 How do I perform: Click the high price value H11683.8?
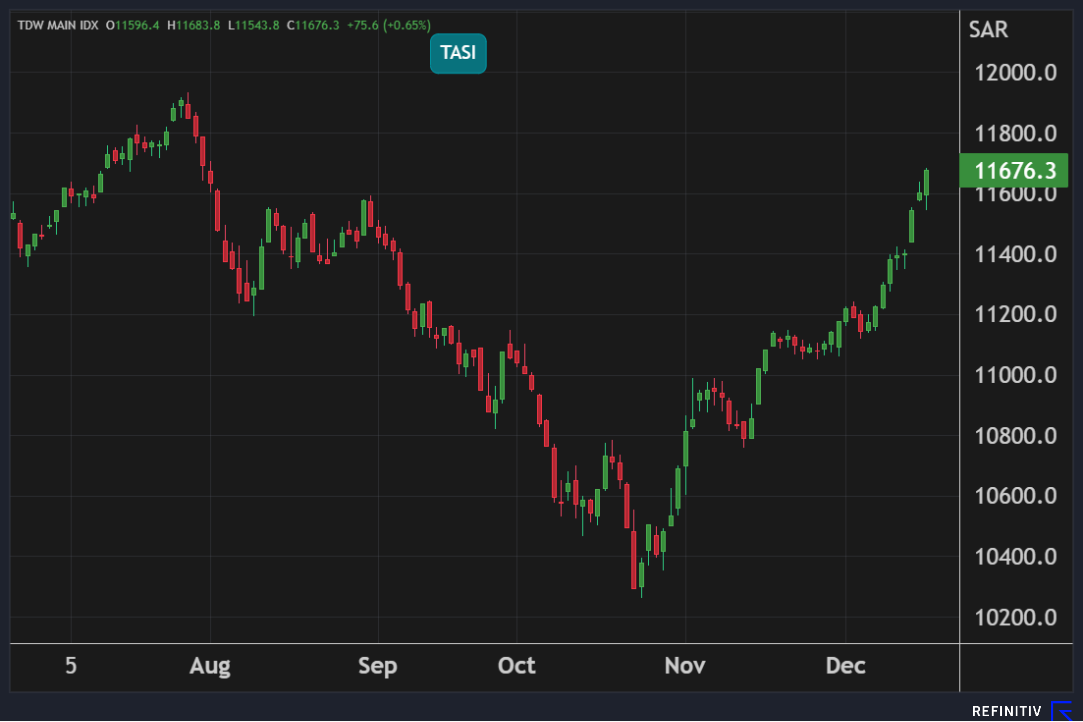(x=195, y=25)
